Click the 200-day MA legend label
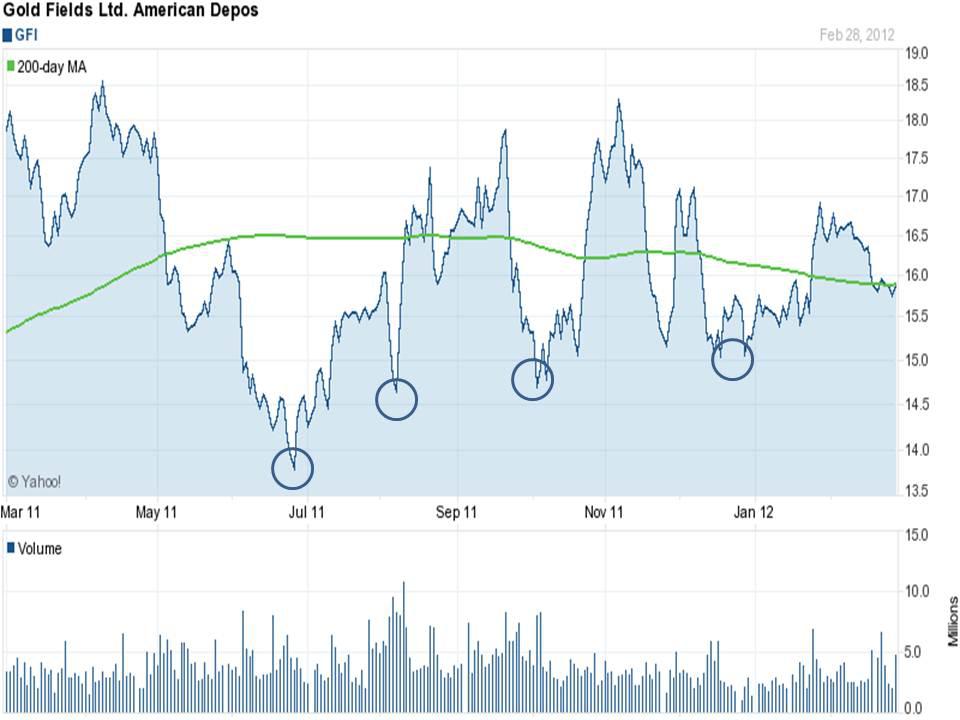This screenshot has width=960, height=720. [52, 67]
